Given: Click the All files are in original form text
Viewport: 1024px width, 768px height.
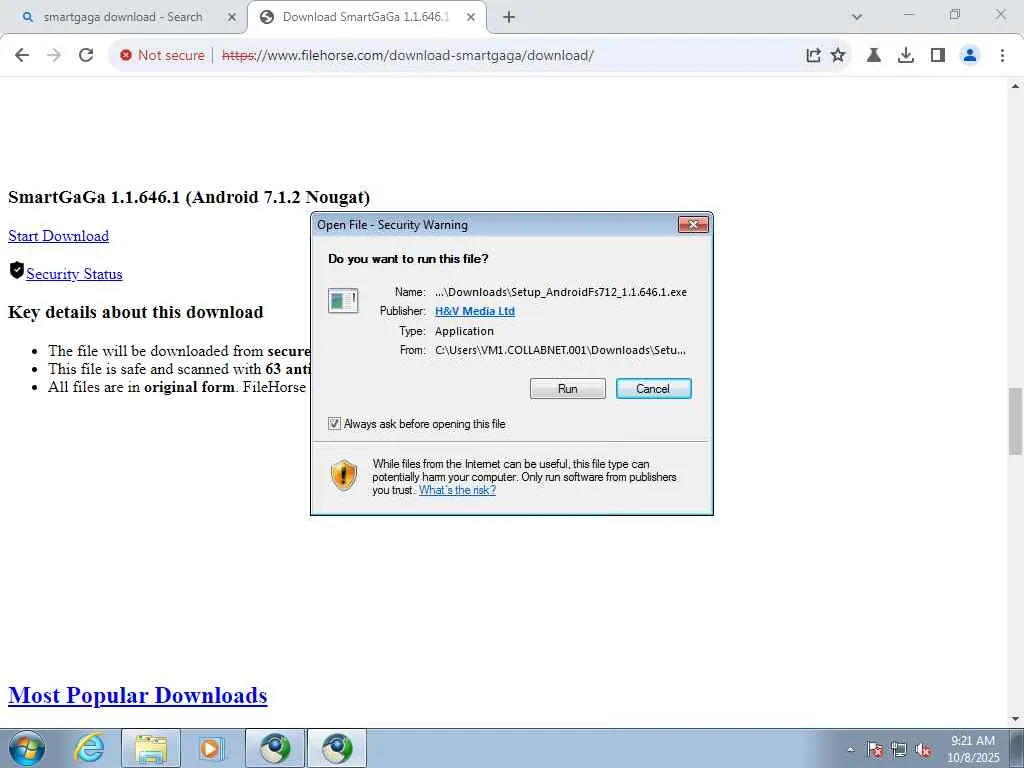Looking at the screenshot, I should click(x=142, y=387).
